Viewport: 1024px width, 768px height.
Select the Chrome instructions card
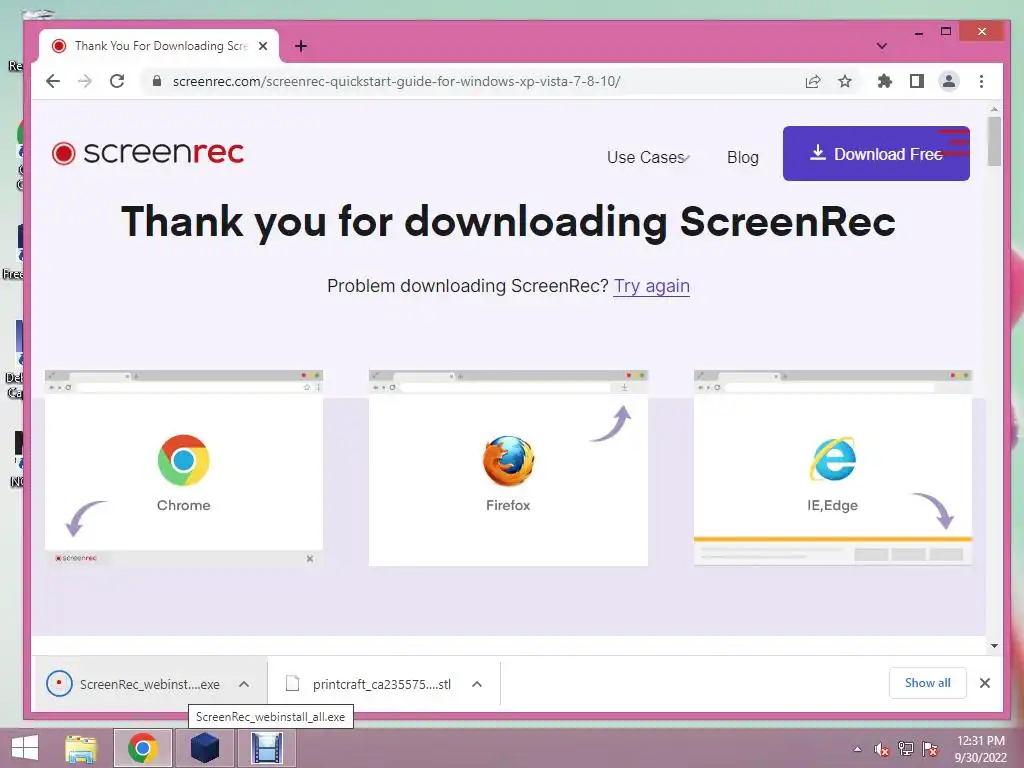(x=184, y=468)
